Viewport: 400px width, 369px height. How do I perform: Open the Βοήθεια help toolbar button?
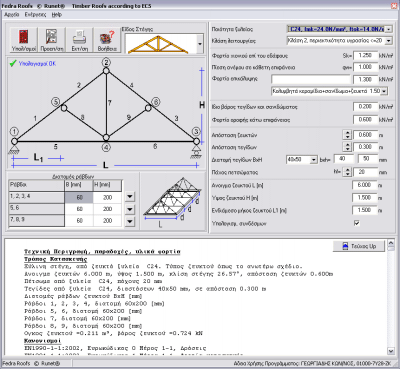click(x=107, y=40)
